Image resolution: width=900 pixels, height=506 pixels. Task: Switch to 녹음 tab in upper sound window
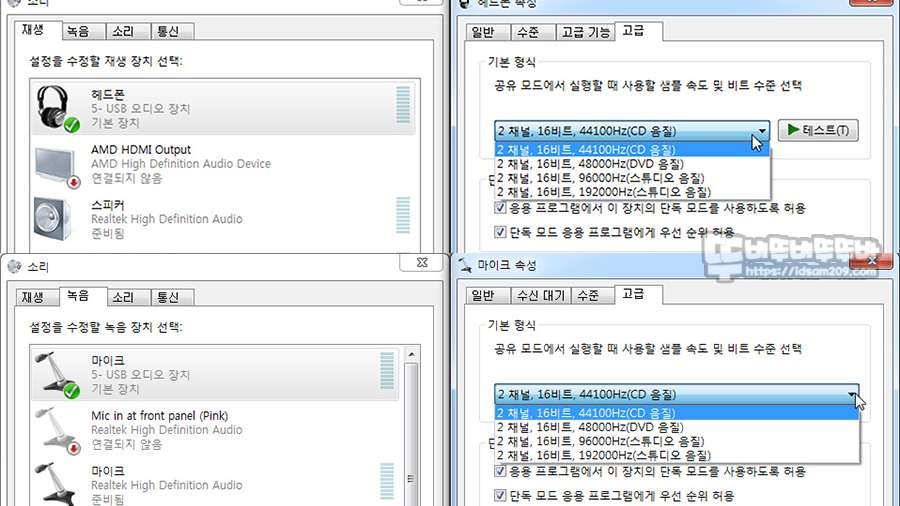point(83,32)
